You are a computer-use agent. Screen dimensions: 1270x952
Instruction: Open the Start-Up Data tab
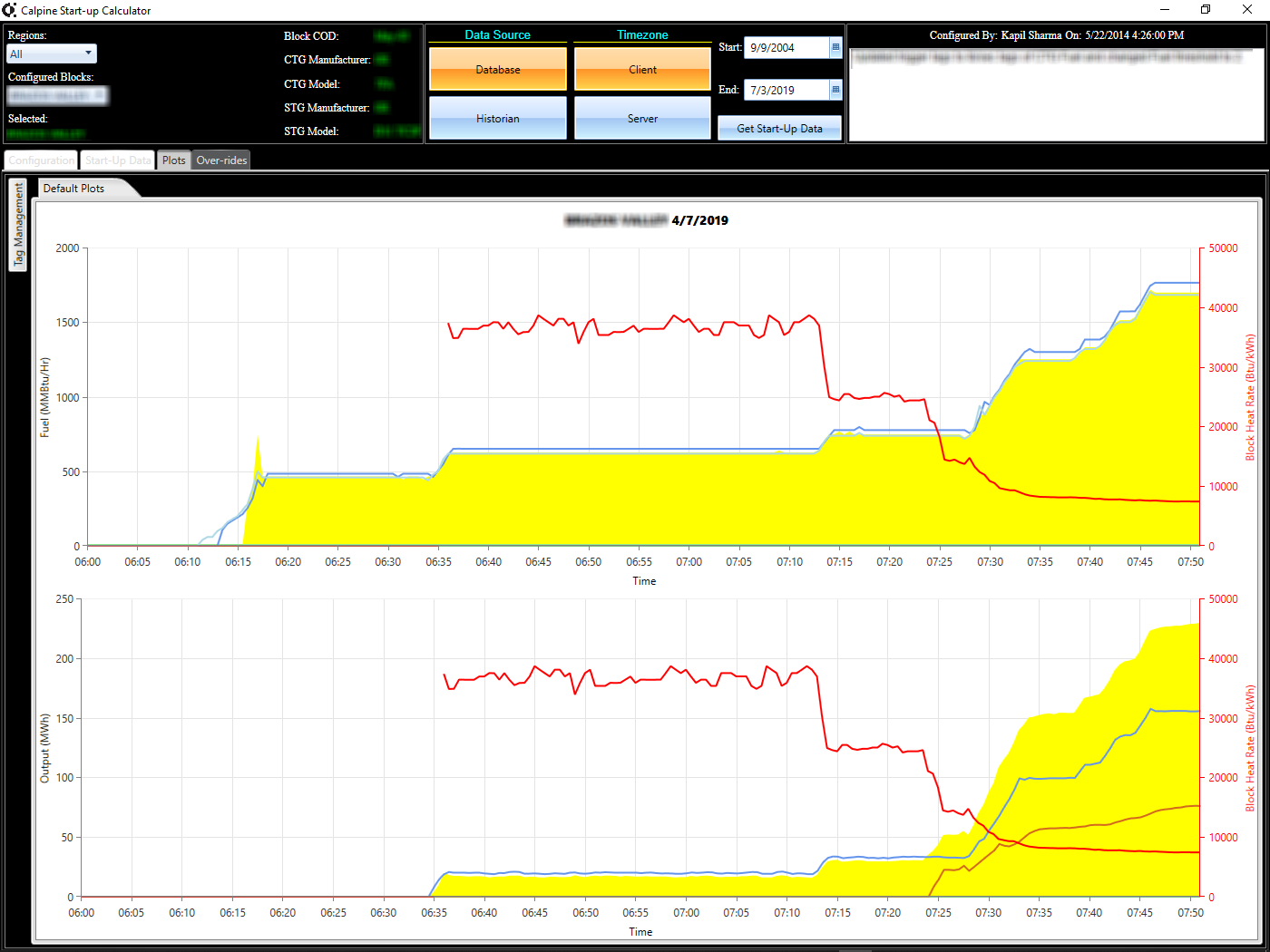(118, 160)
